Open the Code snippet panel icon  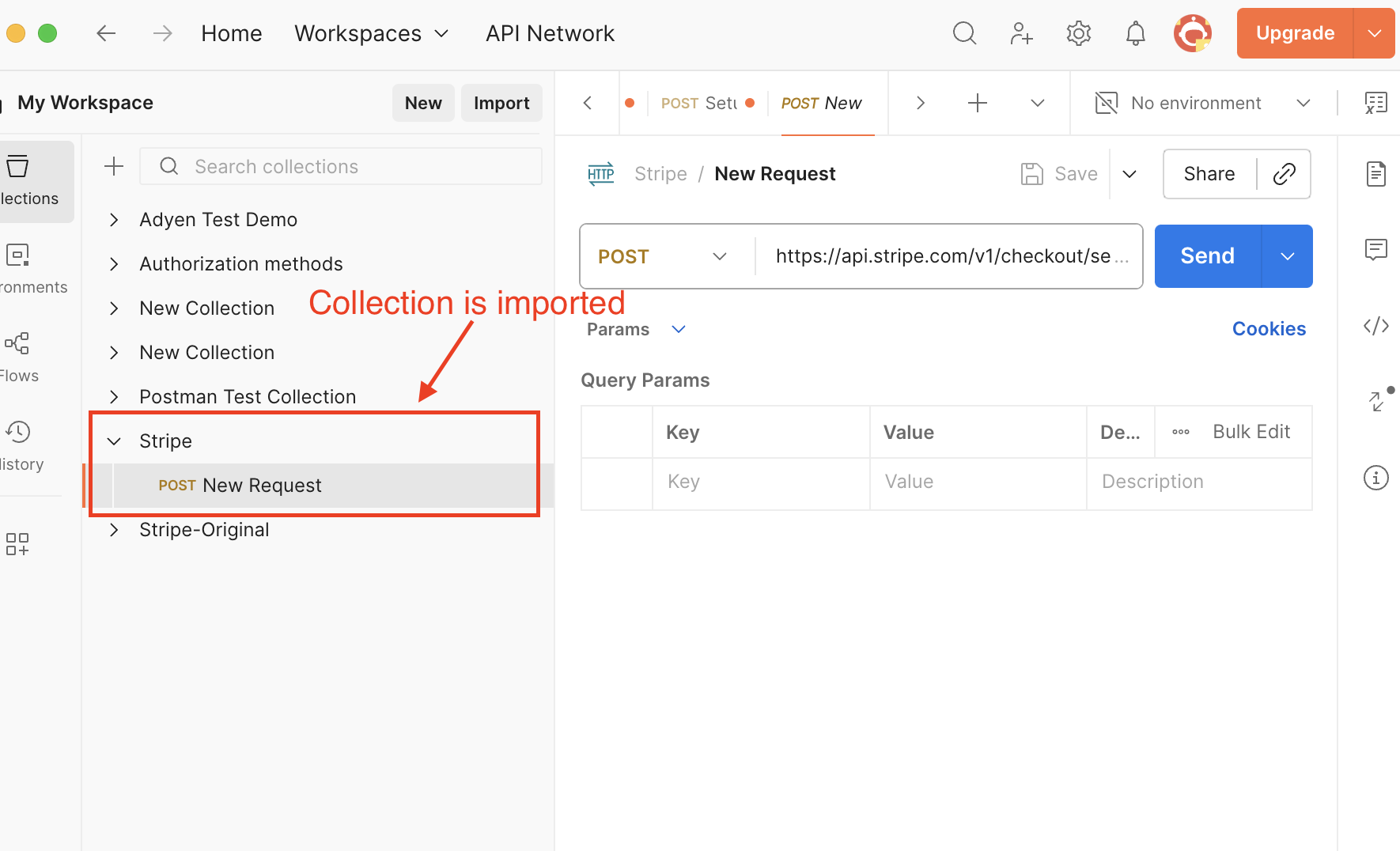point(1376,326)
